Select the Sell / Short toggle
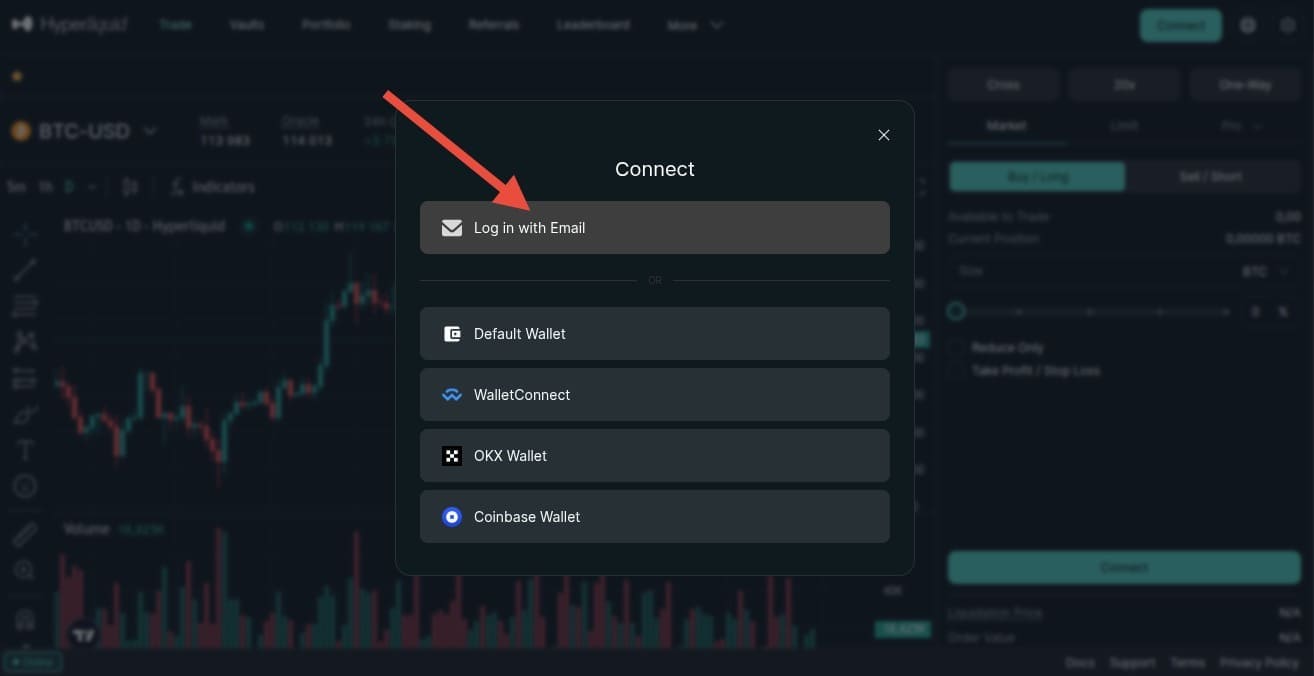The width and height of the screenshot is (1314, 676). point(1211,177)
